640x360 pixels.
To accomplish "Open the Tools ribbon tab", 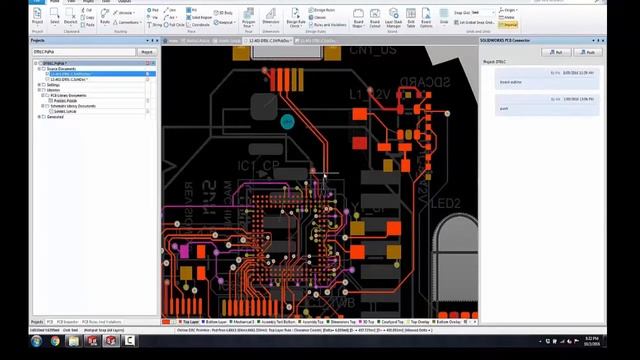I will 106,2.
